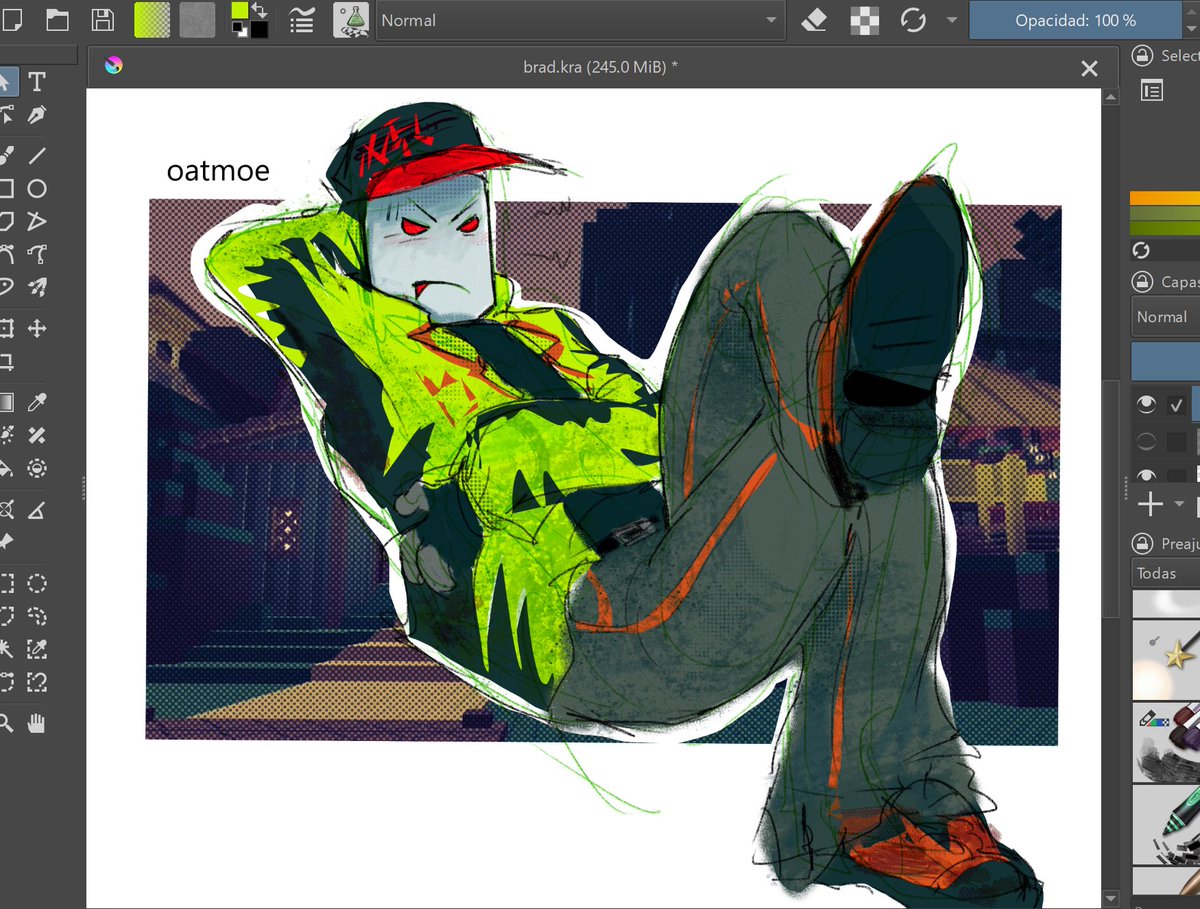
Task: Open the brush preset chooser flask
Action: point(351,19)
